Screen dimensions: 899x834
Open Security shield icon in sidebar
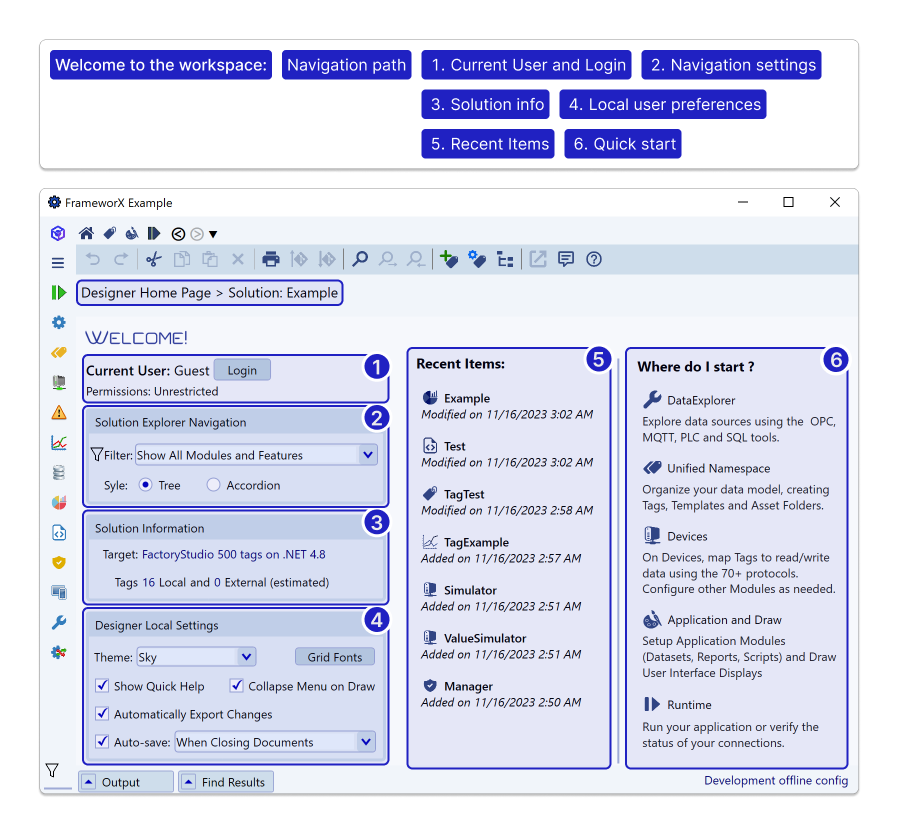59,563
